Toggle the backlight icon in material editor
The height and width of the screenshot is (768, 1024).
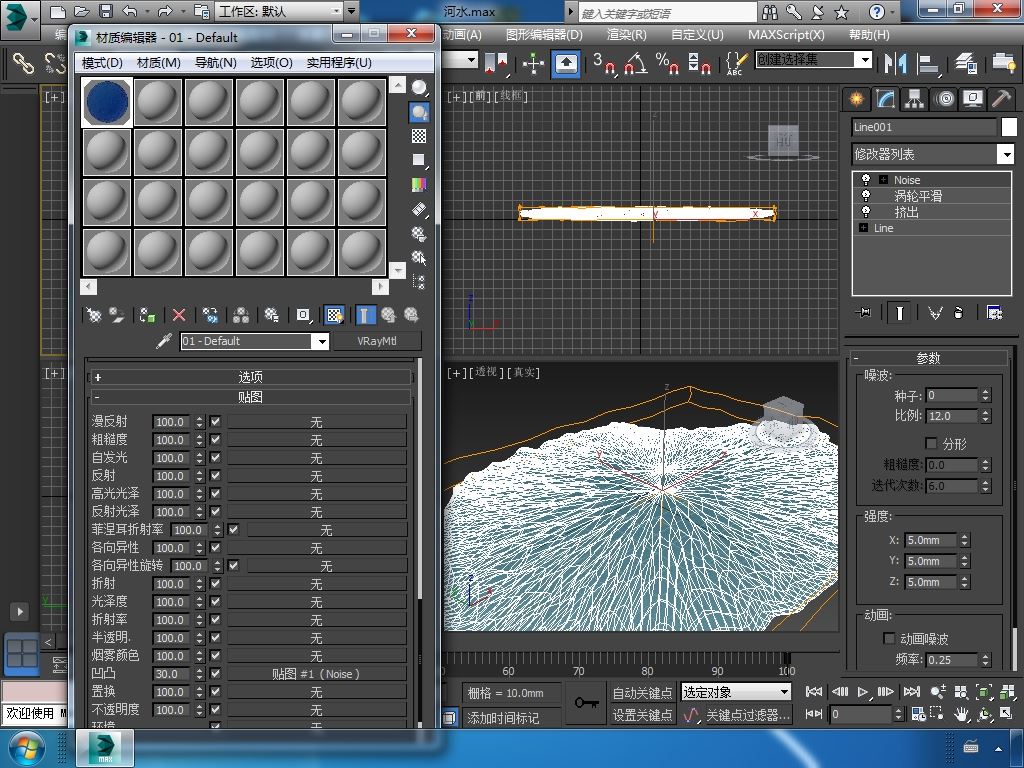[419, 112]
